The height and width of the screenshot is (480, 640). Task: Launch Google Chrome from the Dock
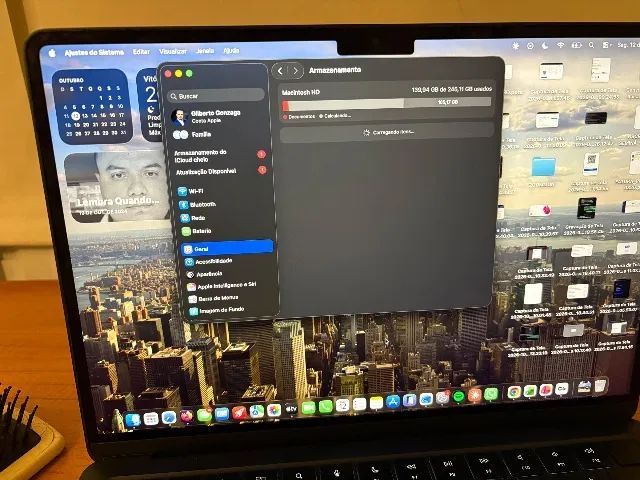tap(514, 393)
